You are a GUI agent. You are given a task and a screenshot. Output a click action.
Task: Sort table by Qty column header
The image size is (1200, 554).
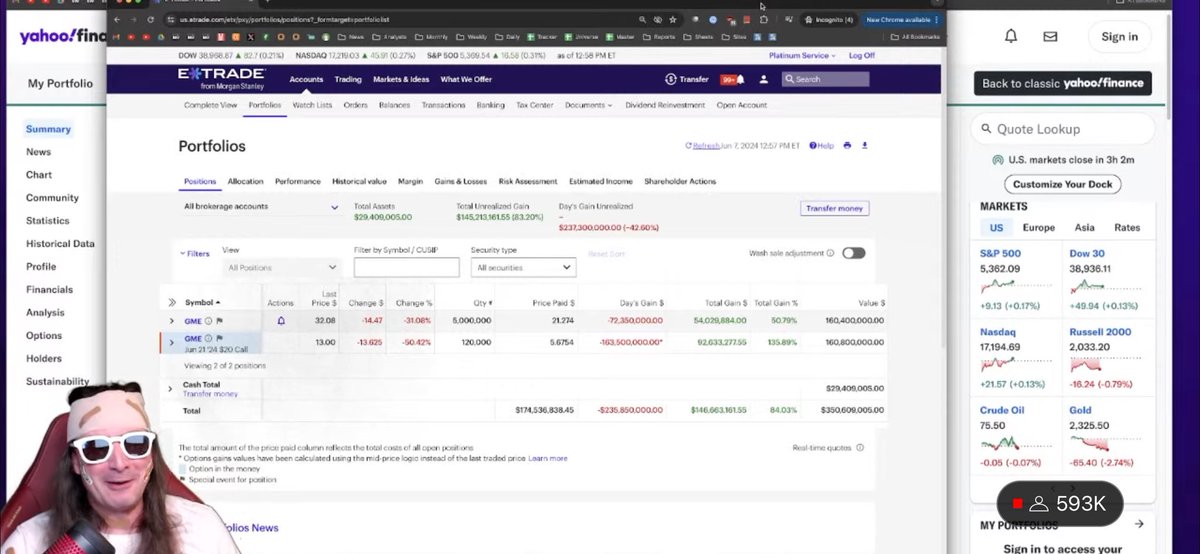[482, 302]
